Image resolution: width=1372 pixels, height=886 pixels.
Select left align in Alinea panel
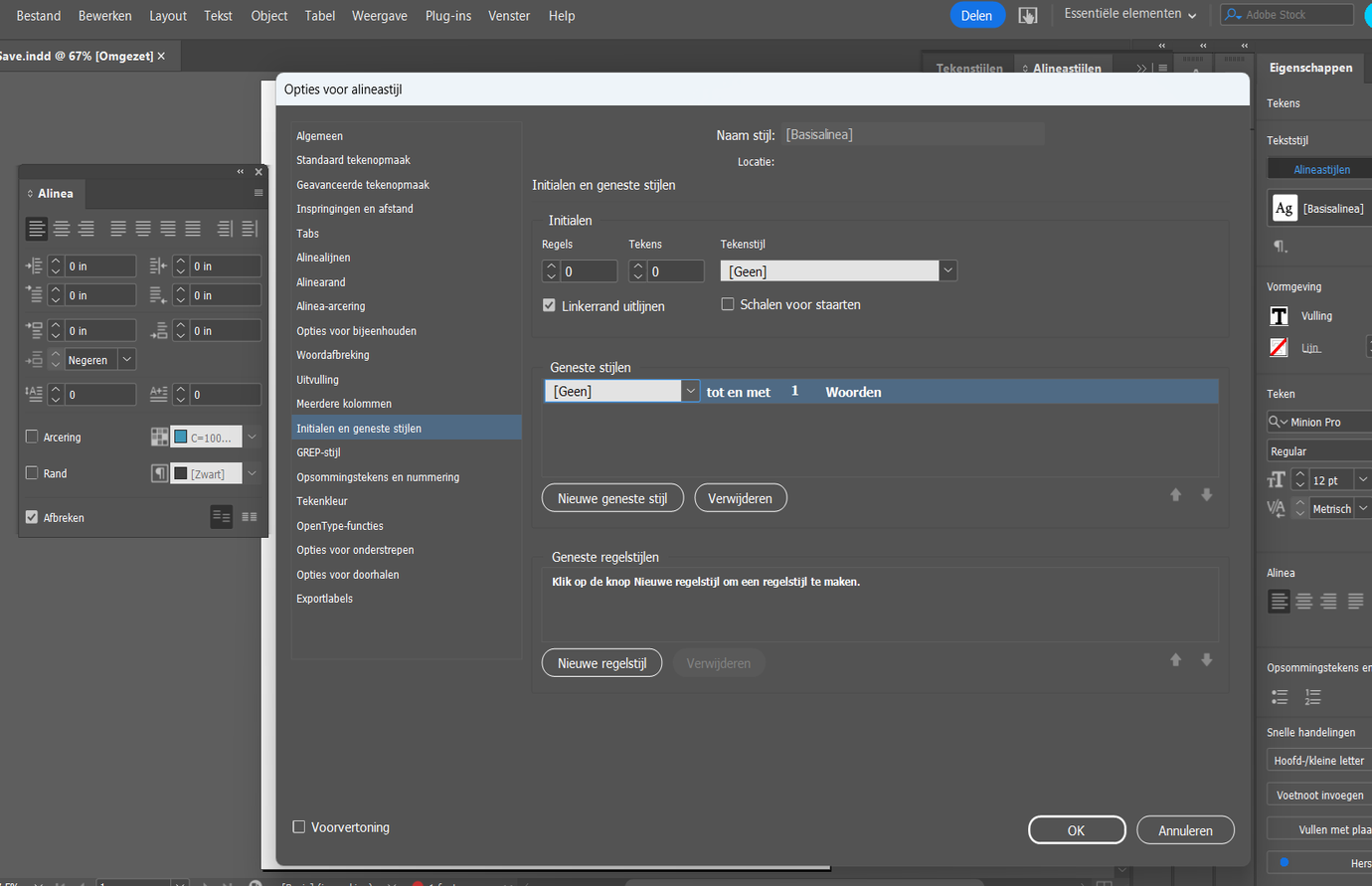click(x=37, y=229)
